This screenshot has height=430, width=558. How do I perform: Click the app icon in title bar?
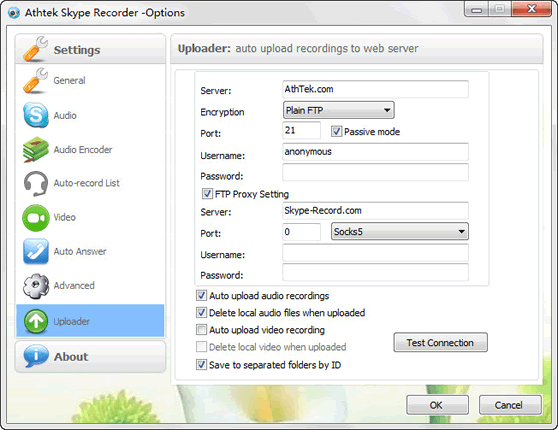pos(14,13)
